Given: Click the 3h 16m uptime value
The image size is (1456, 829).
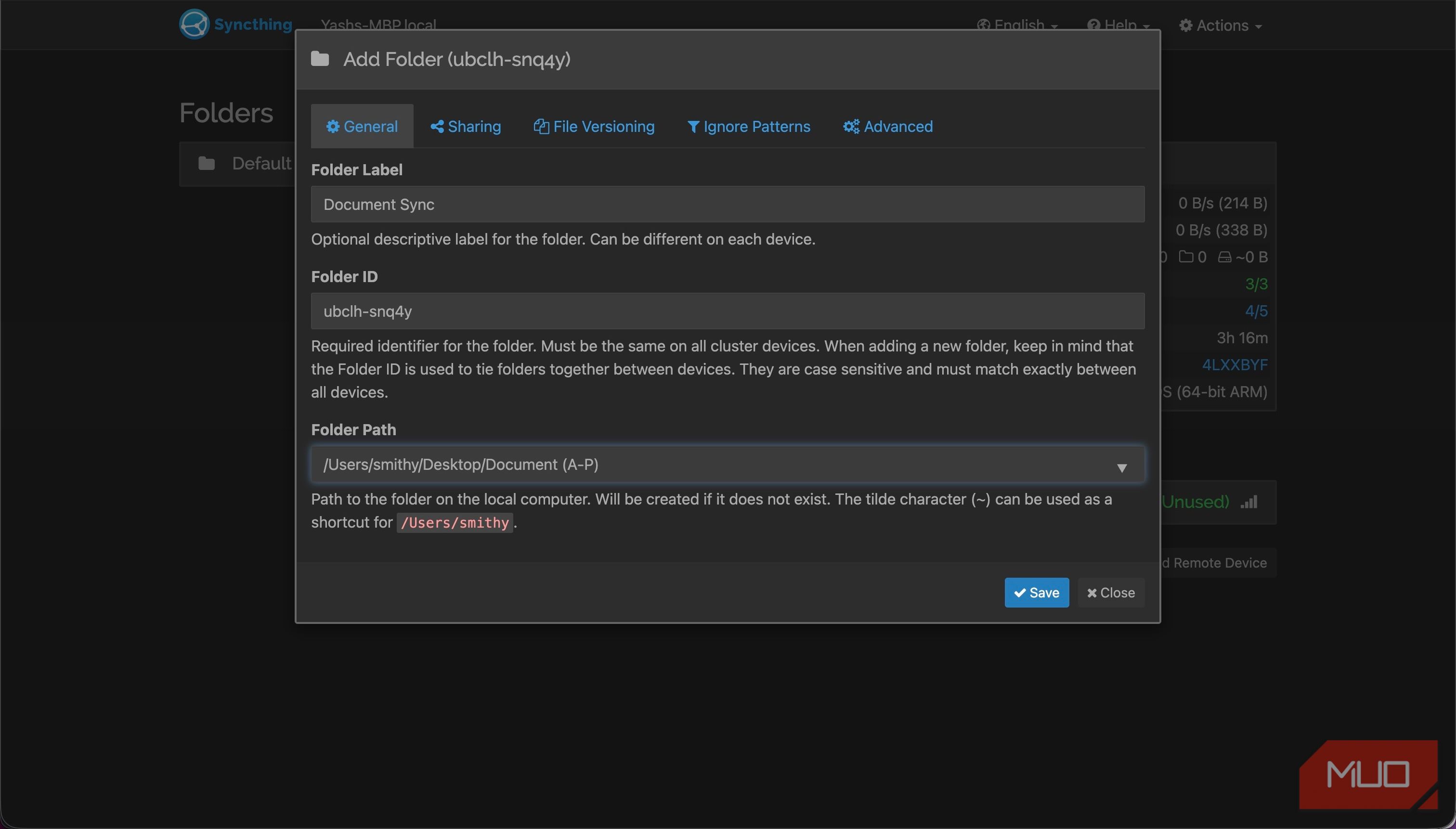Looking at the screenshot, I should click(1242, 338).
